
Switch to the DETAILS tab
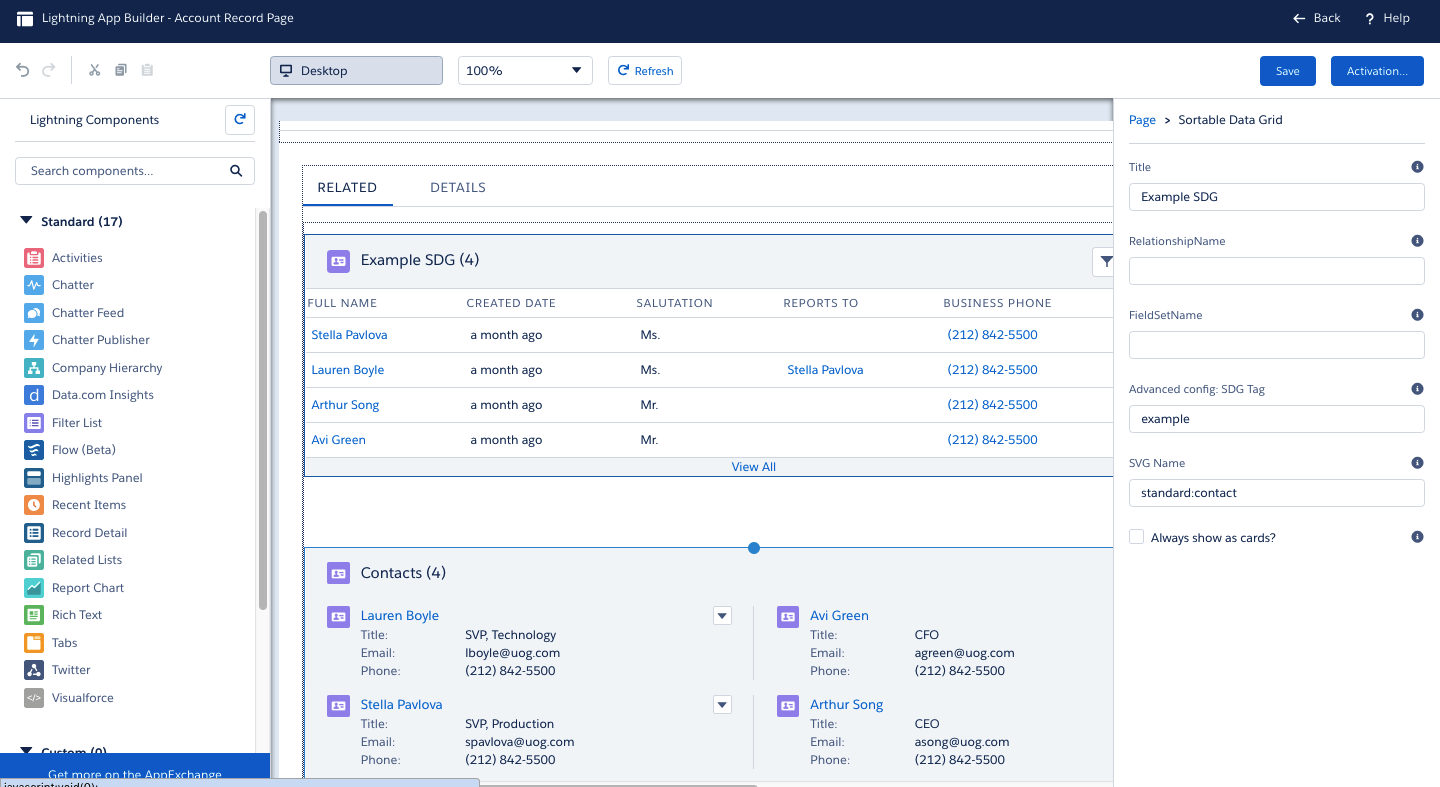pyautogui.click(x=457, y=187)
